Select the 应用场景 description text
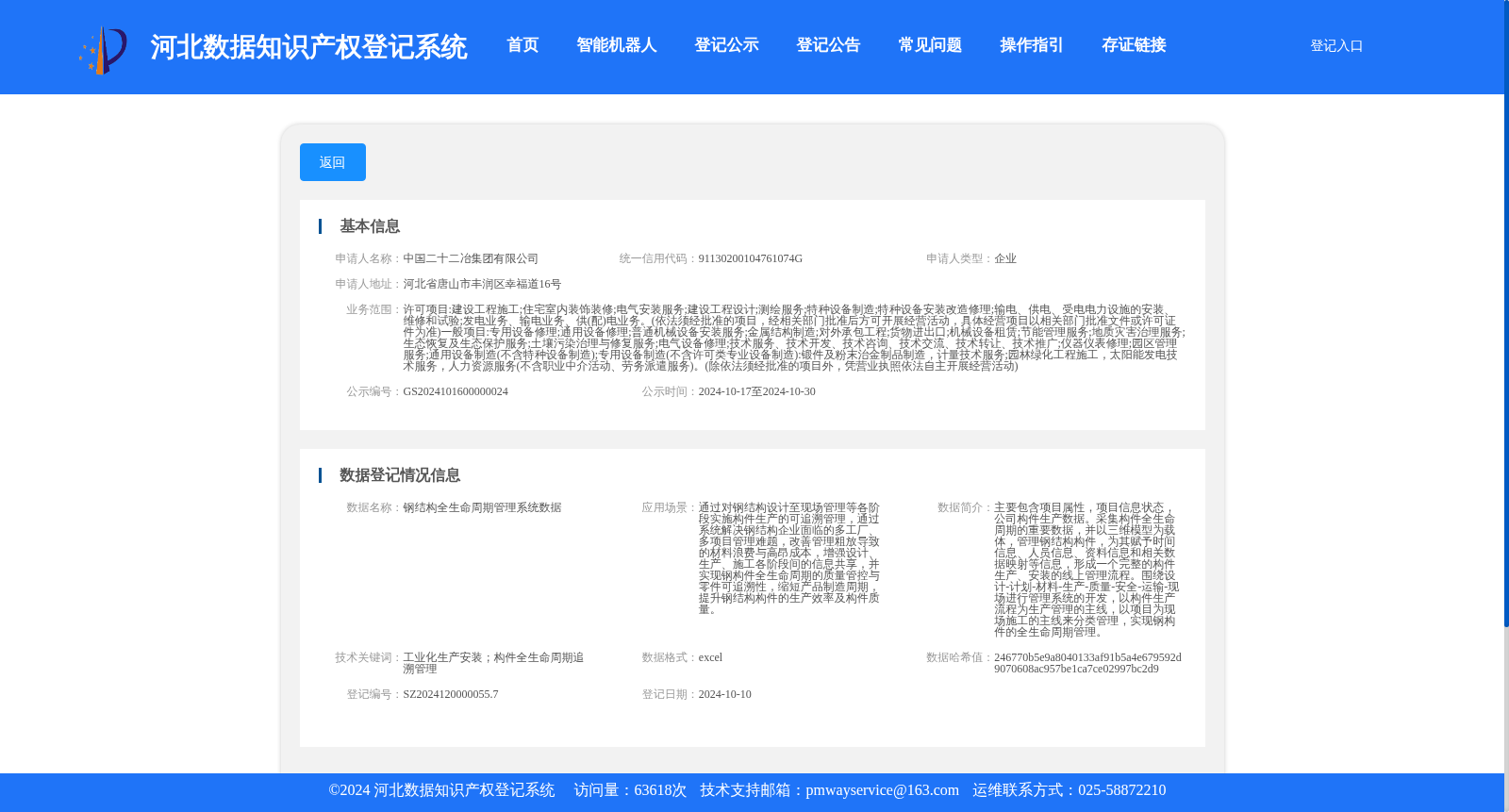 tap(789, 558)
